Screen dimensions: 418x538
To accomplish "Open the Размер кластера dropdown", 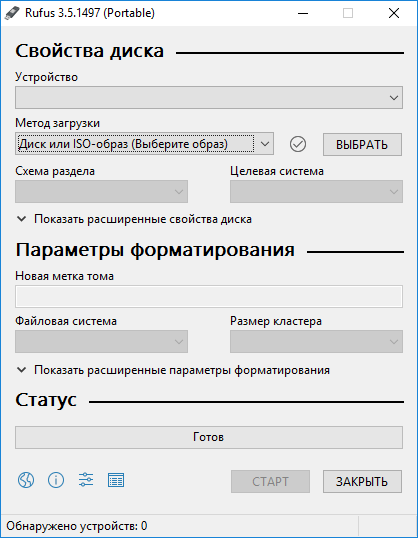I will (x=316, y=341).
